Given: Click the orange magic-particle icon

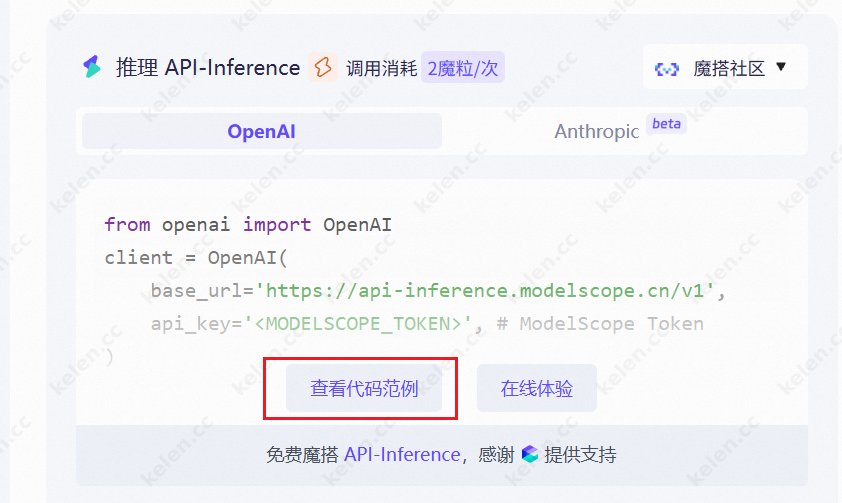Looking at the screenshot, I should tap(323, 68).
